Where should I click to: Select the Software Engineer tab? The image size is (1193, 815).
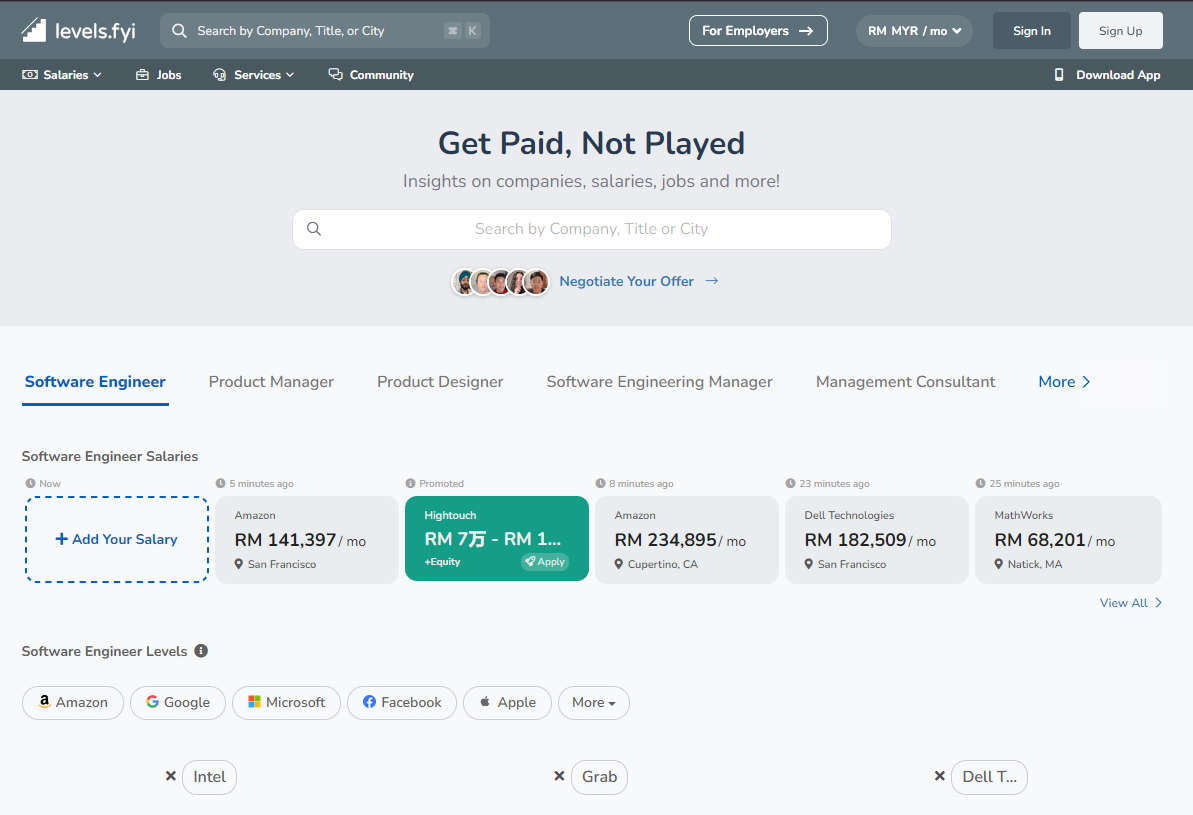click(95, 381)
